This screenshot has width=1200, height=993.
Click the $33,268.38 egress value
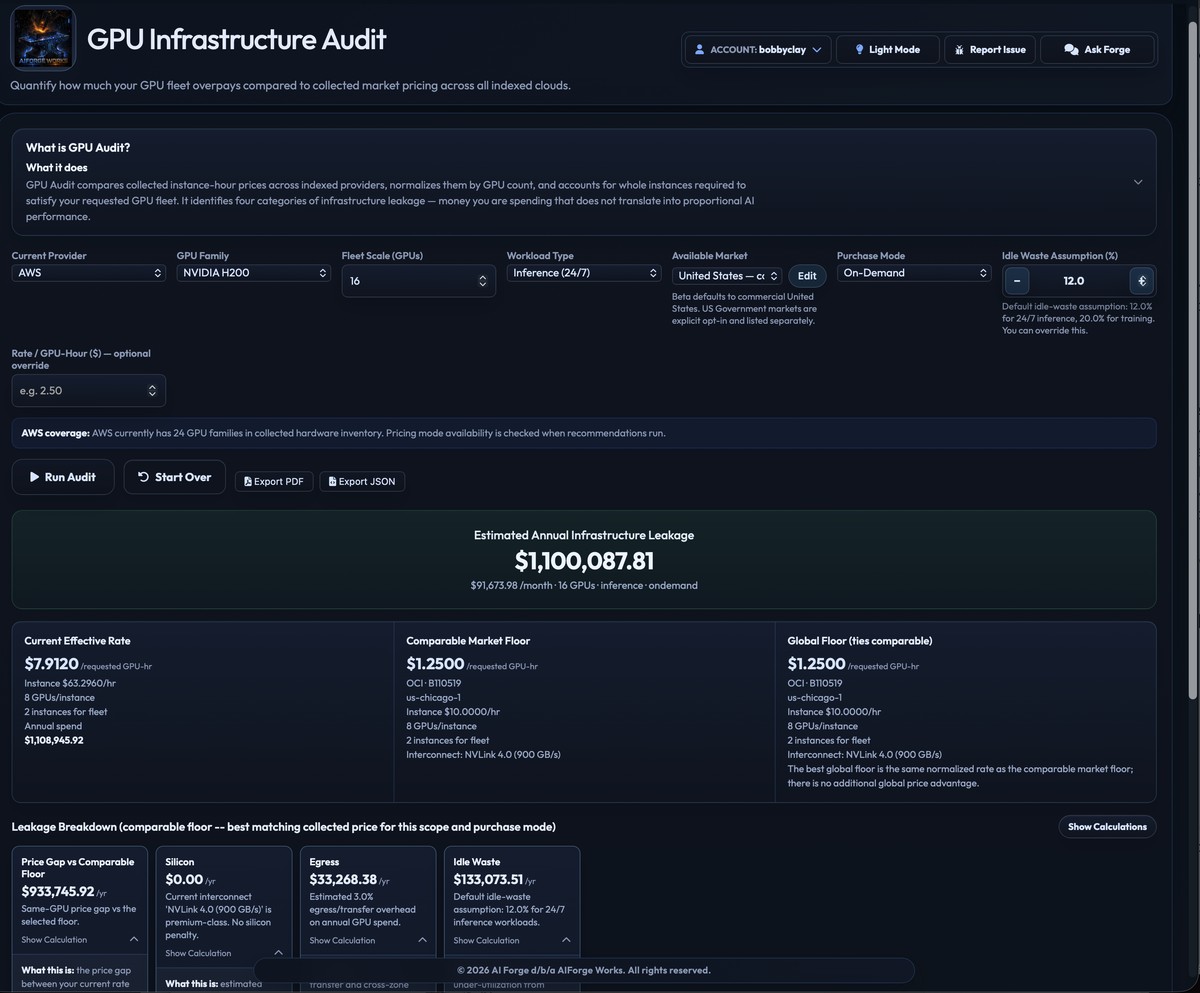343,879
